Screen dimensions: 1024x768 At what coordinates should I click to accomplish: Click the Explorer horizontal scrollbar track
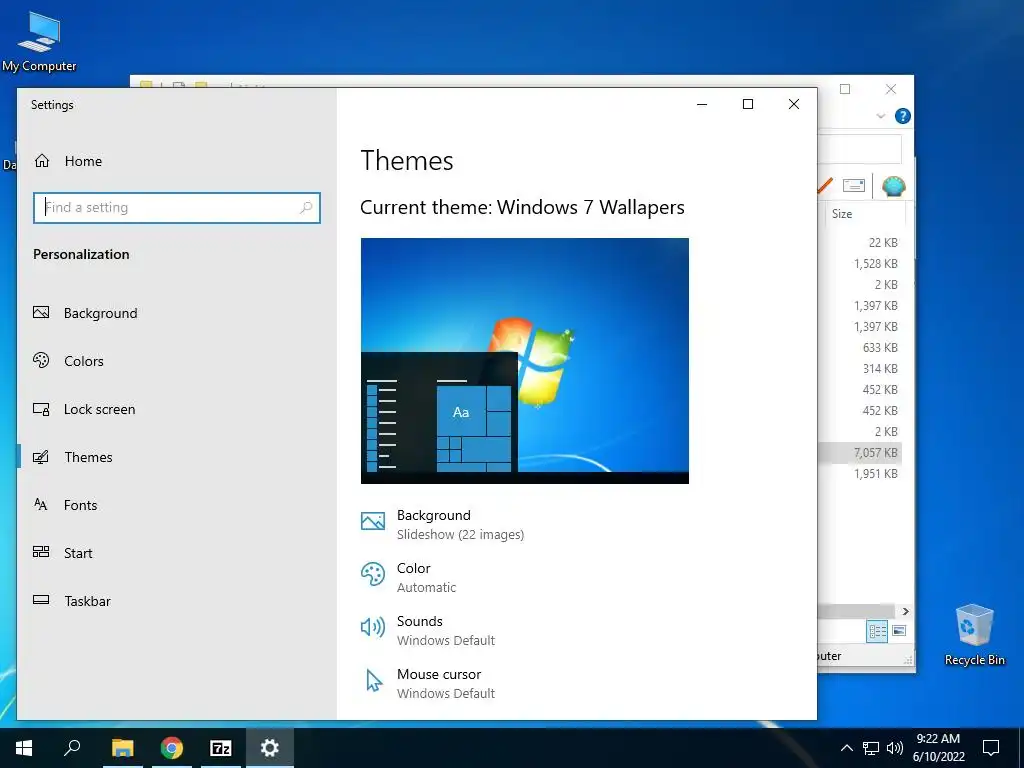pos(858,611)
